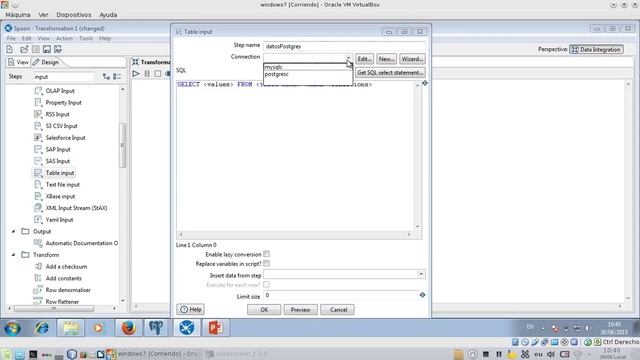The width and height of the screenshot is (640, 360).
Task: Select the Table input step
Action: [x=60, y=173]
